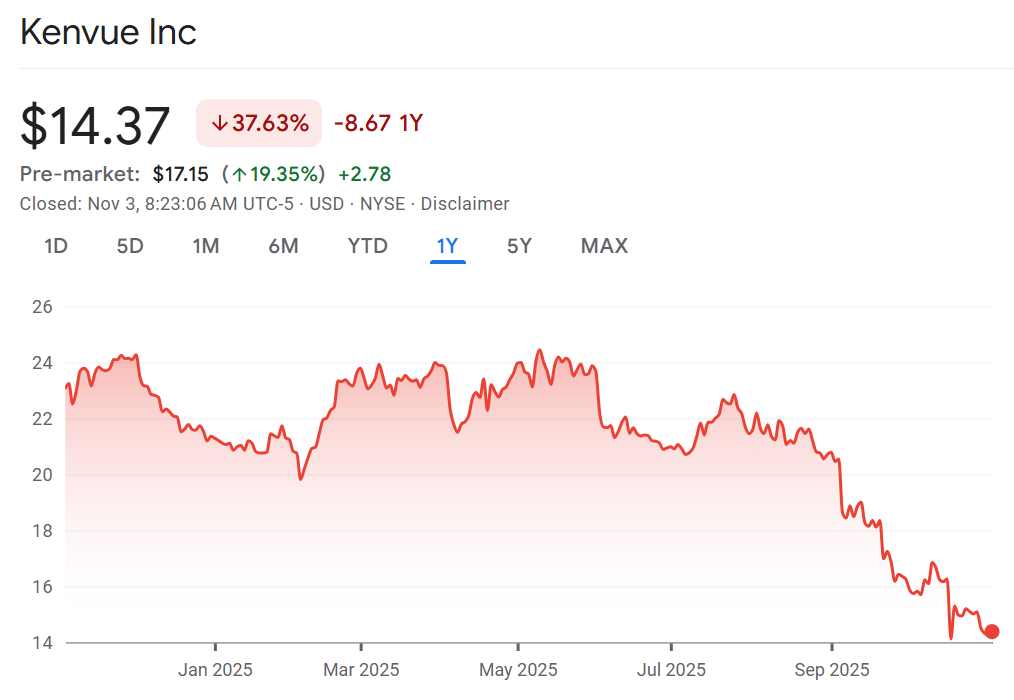The height and width of the screenshot is (700, 1014).
Task: Click the Sep 2025 axis label
Action: point(833,669)
